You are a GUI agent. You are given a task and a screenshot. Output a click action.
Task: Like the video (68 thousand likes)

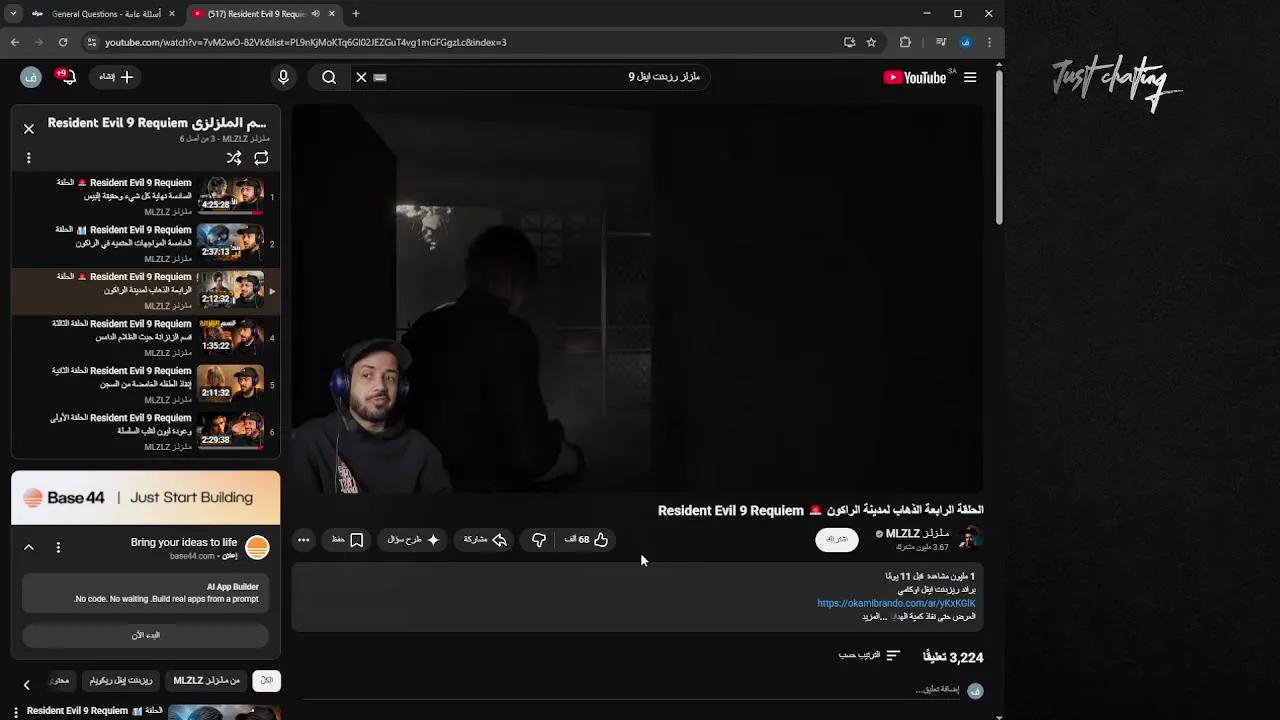[x=587, y=540]
